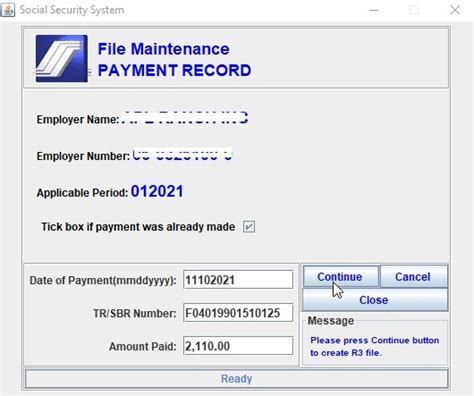This screenshot has height=396, width=474.
Task: Click the Applicable Period label
Action: [x=82, y=193]
